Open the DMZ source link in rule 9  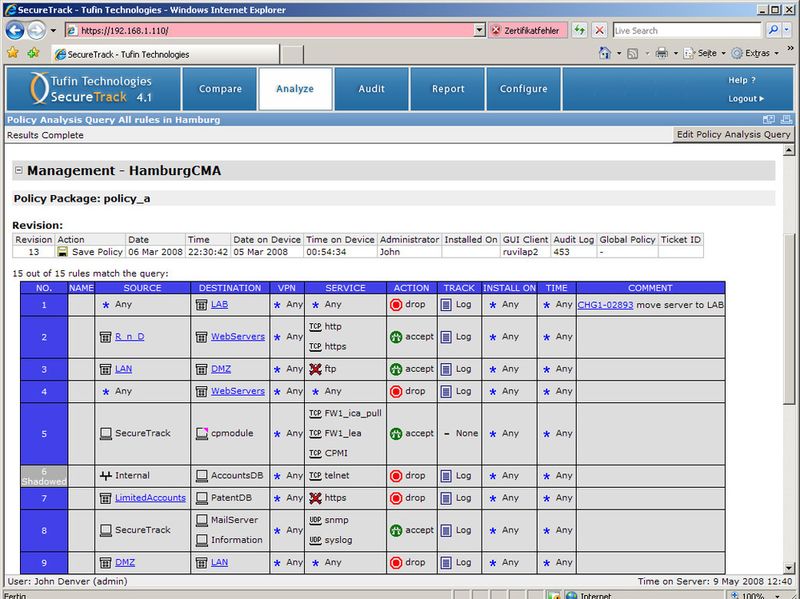(x=125, y=562)
